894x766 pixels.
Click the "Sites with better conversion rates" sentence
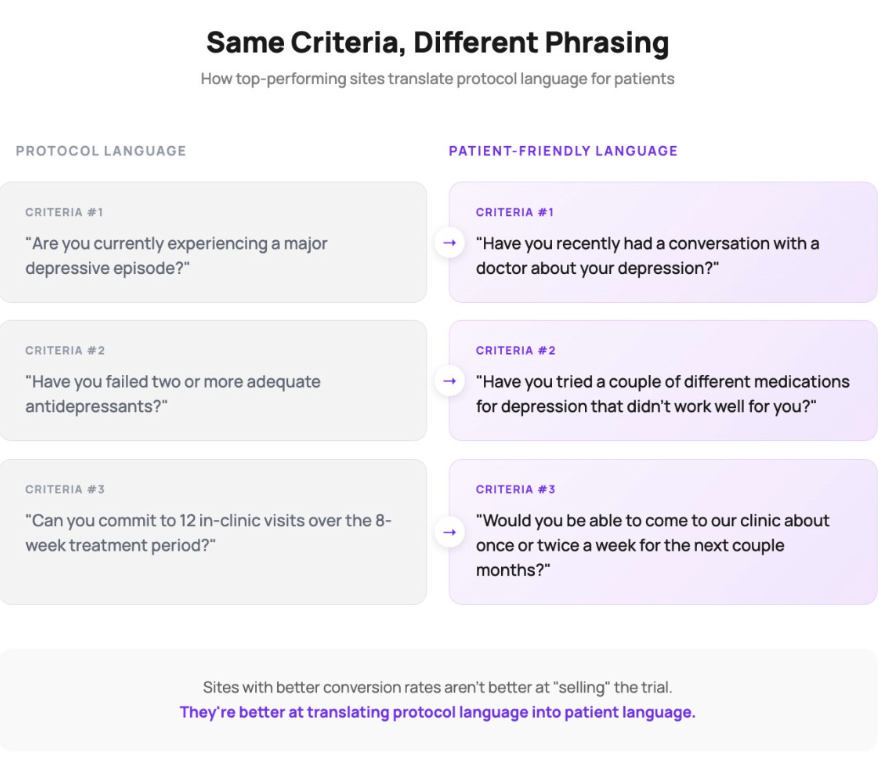click(437, 688)
